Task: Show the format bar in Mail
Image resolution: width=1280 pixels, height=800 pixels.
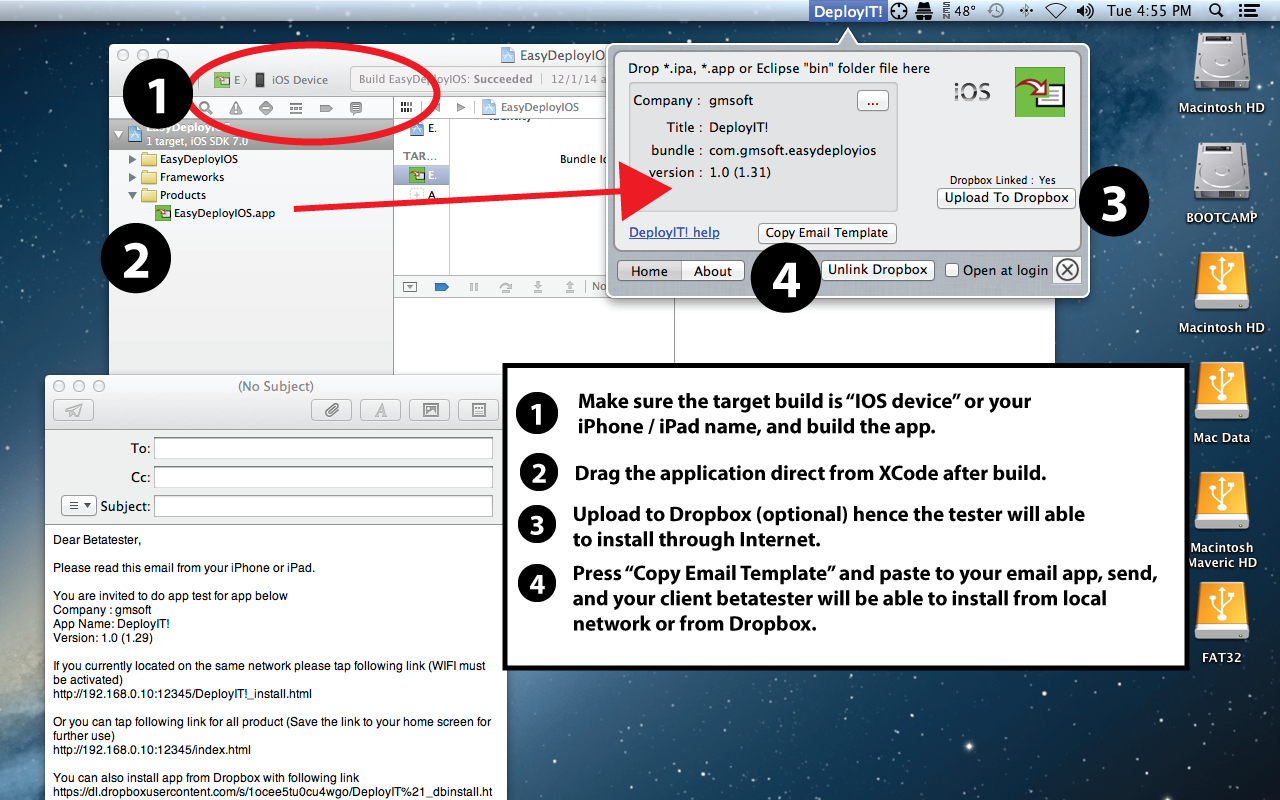Action: click(380, 410)
